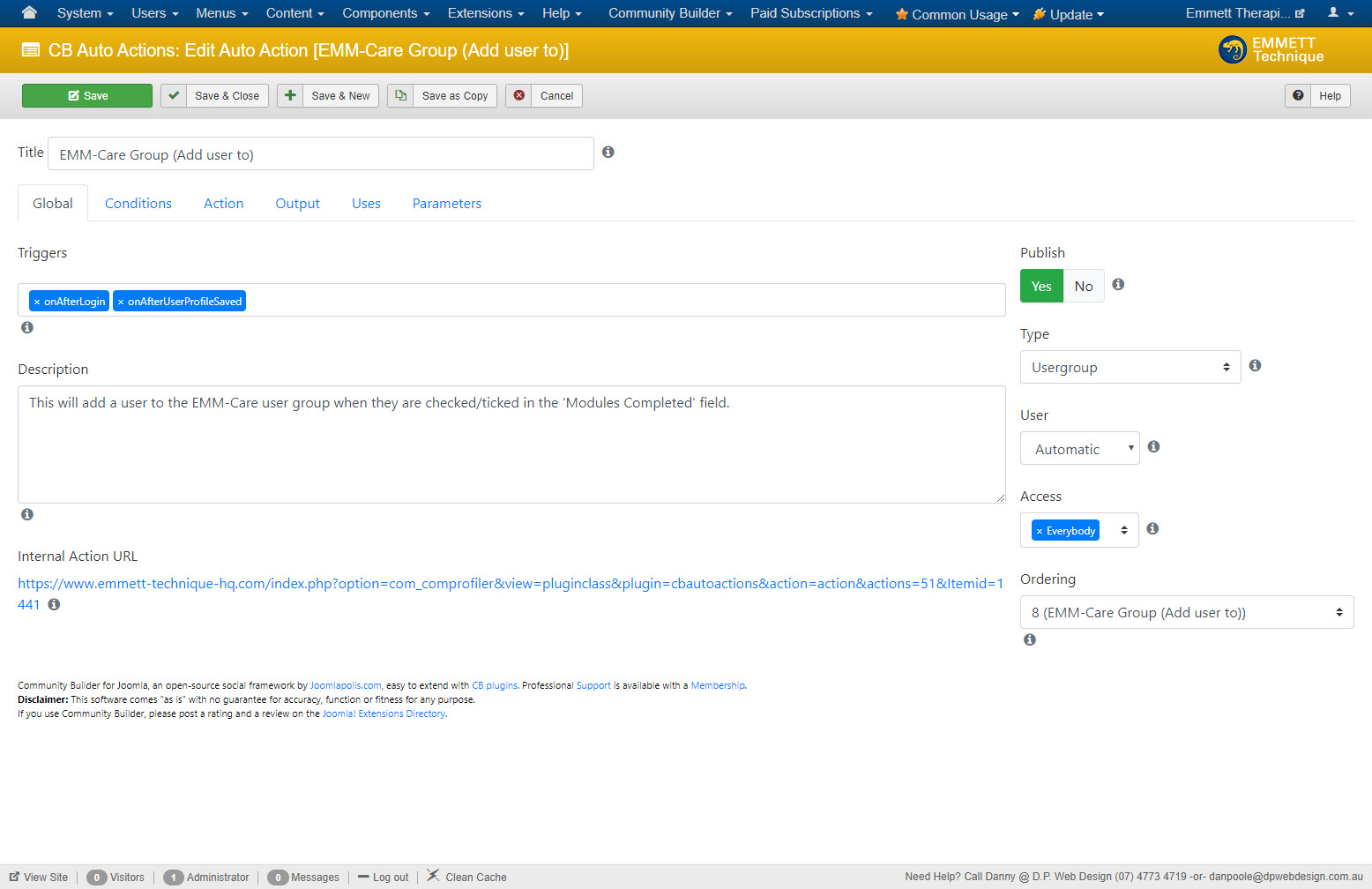Viewport: 1372px width, 889px height.
Task: Switch to the Parameters tab
Action: coord(447,203)
